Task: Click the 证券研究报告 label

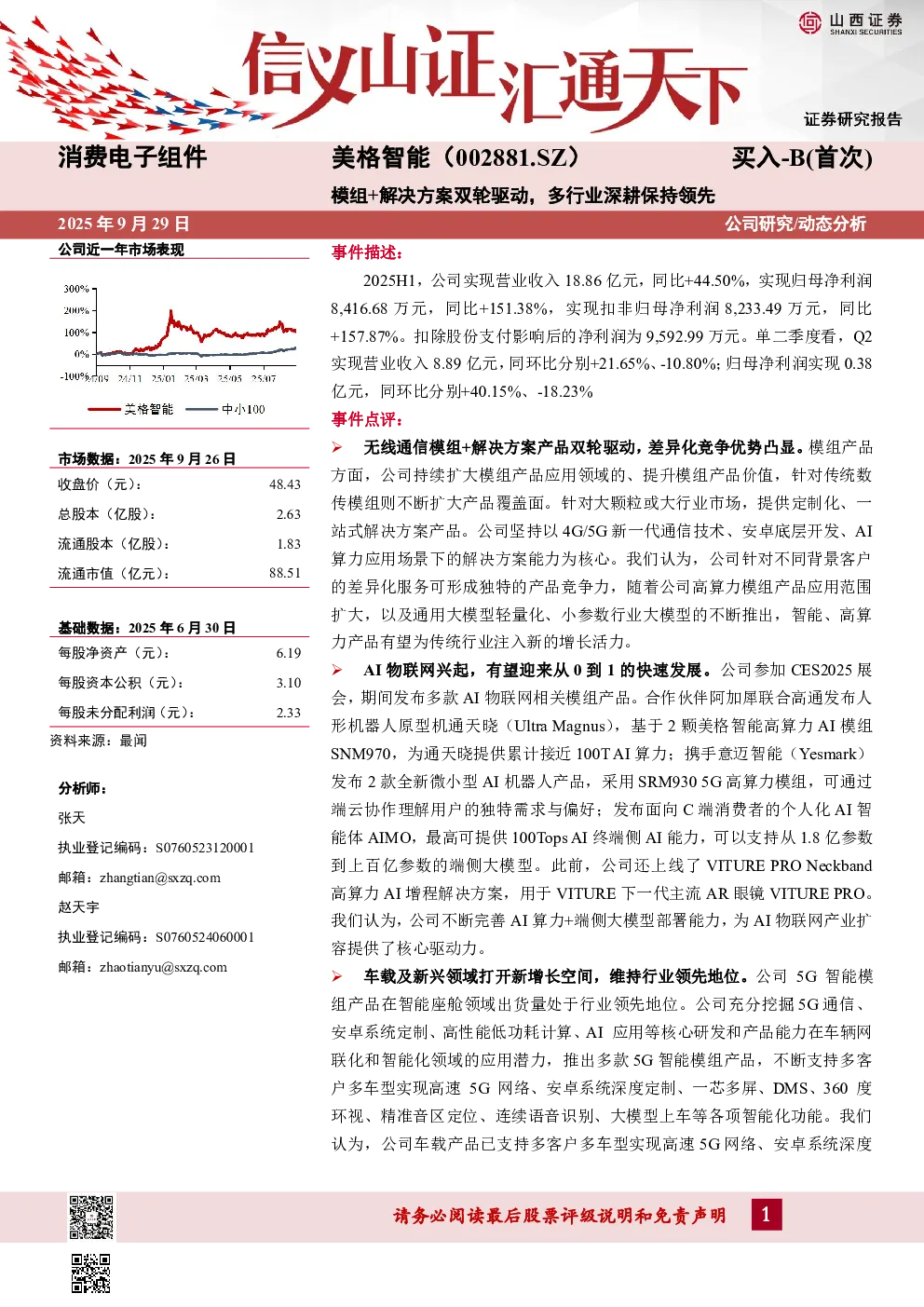Action: [x=853, y=119]
